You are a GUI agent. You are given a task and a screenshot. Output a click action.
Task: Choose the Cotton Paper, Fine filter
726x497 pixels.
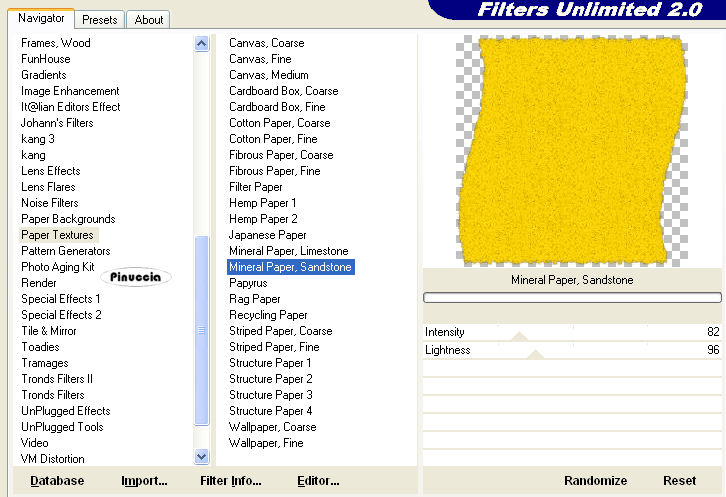pos(273,139)
